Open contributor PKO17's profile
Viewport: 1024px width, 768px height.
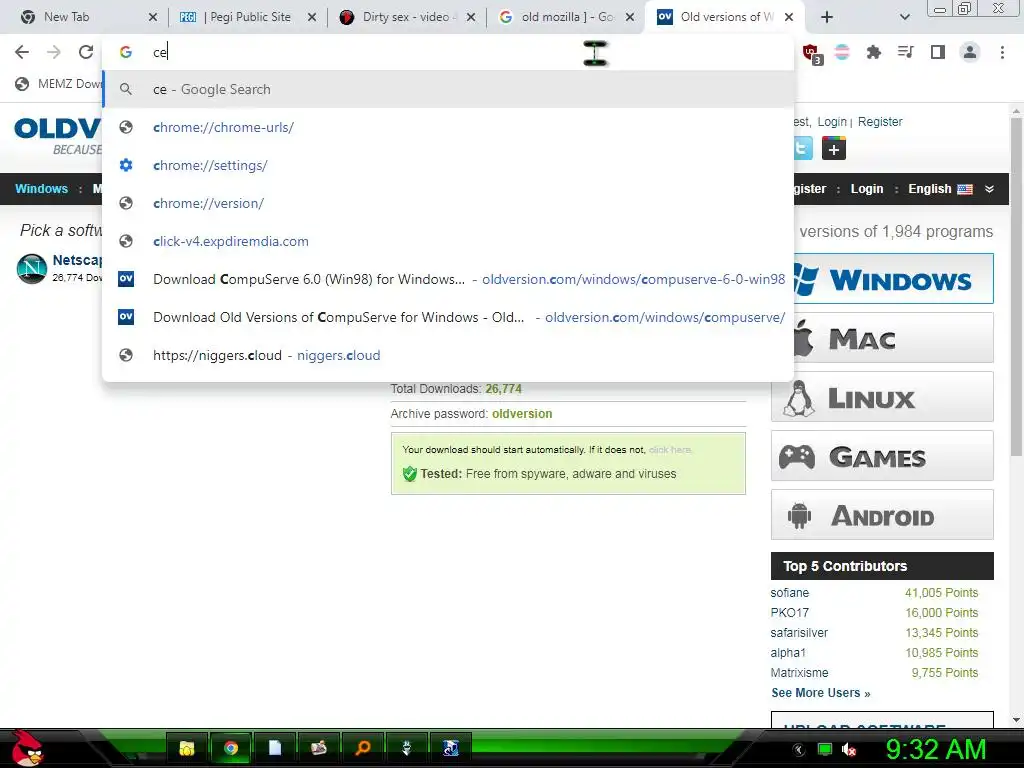790,613
